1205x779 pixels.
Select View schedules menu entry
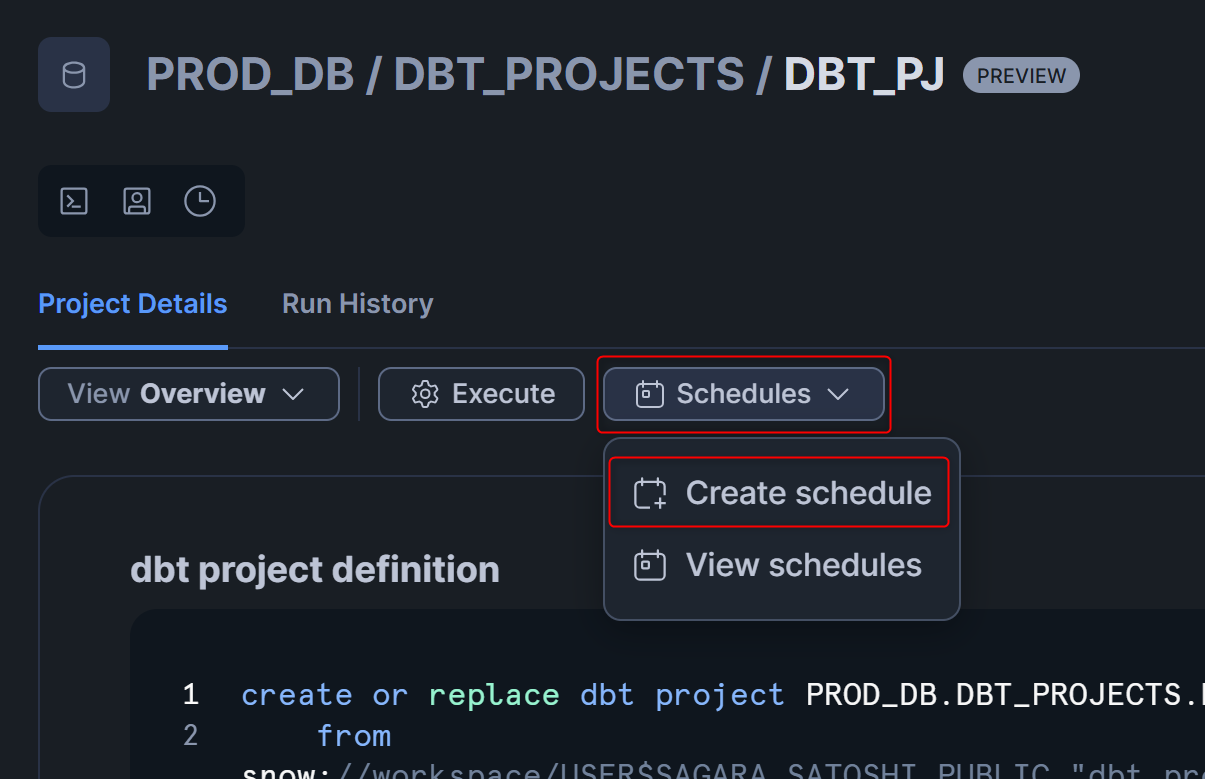803,565
